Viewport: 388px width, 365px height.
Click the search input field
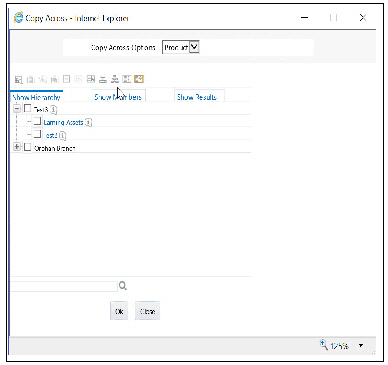[64, 286]
